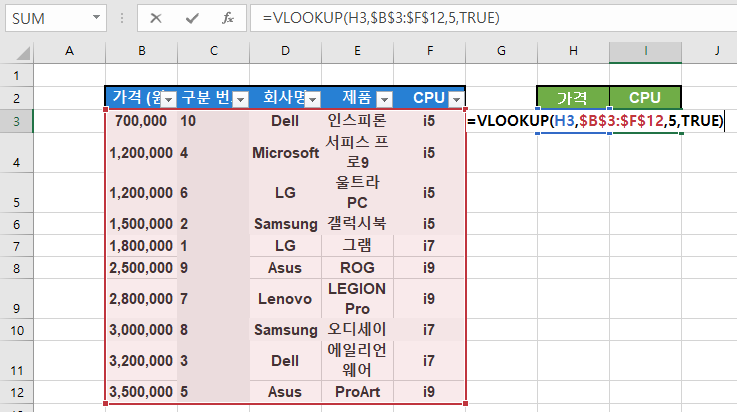This screenshot has width=737, height=412.
Task: Open filter dropdown for 제품 column
Action: click(x=384, y=99)
